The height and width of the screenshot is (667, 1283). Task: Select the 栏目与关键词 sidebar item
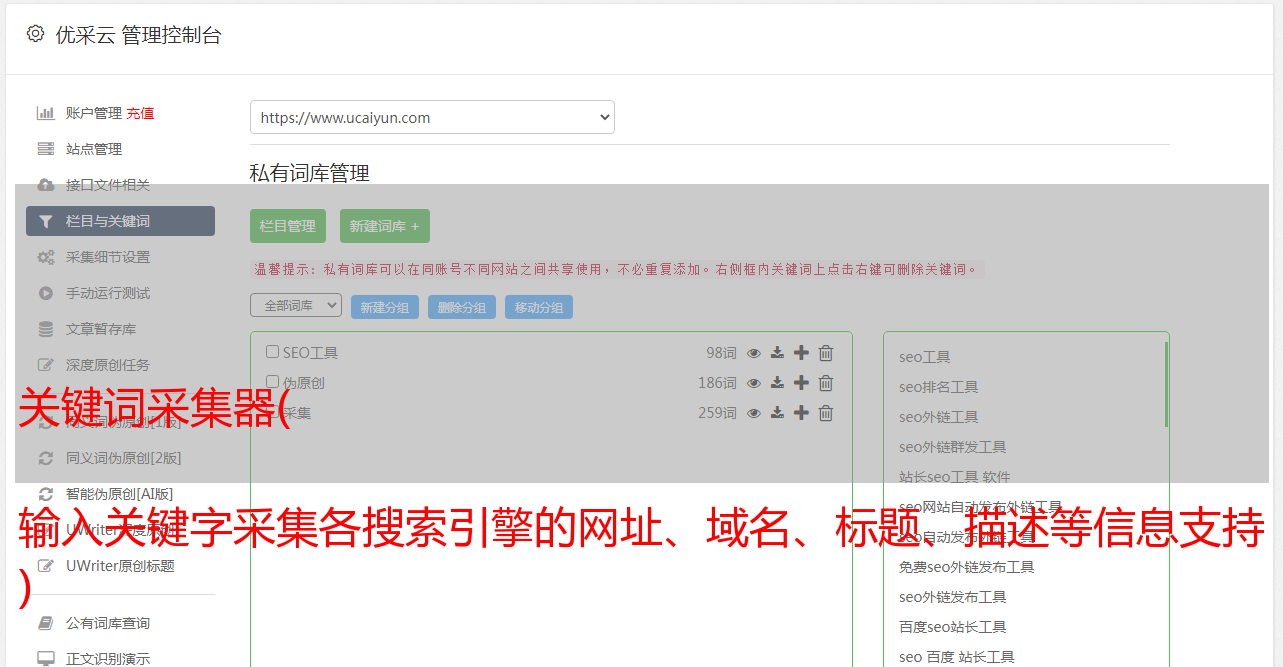(120, 221)
